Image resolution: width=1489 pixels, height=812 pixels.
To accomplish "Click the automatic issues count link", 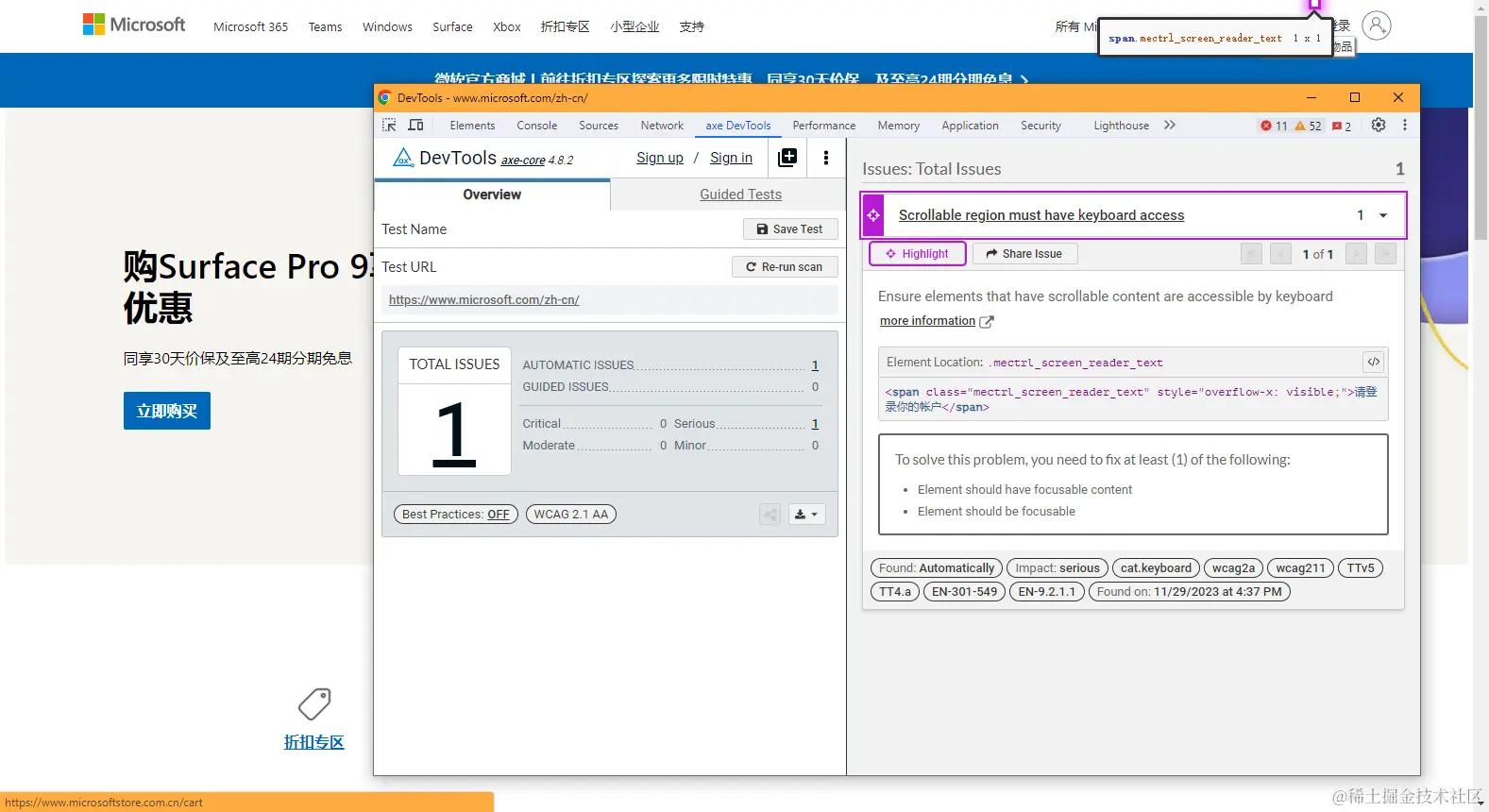I will (x=815, y=365).
